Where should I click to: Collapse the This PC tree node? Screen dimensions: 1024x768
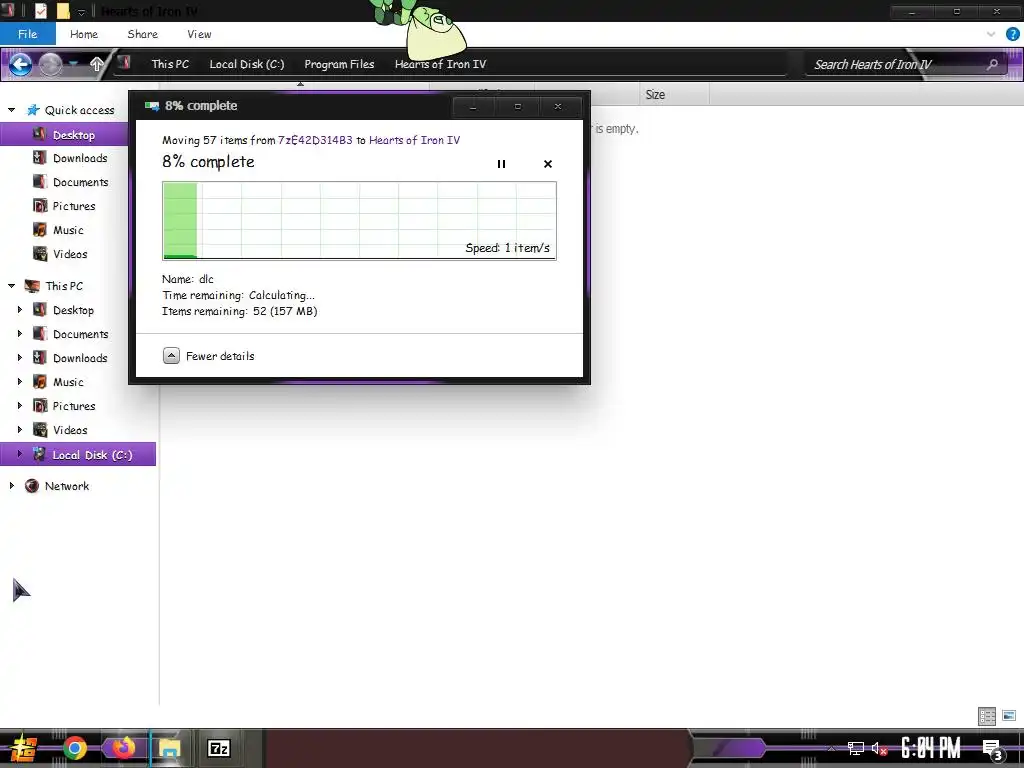click(x=12, y=285)
